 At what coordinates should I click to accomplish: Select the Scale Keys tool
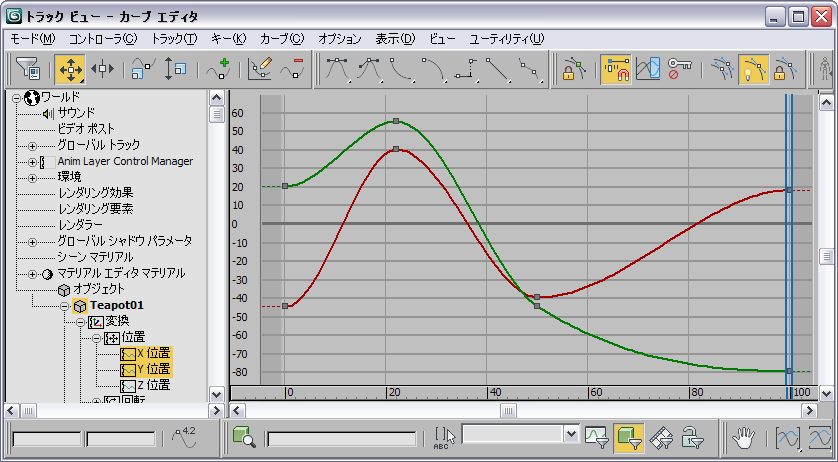click(x=143, y=70)
